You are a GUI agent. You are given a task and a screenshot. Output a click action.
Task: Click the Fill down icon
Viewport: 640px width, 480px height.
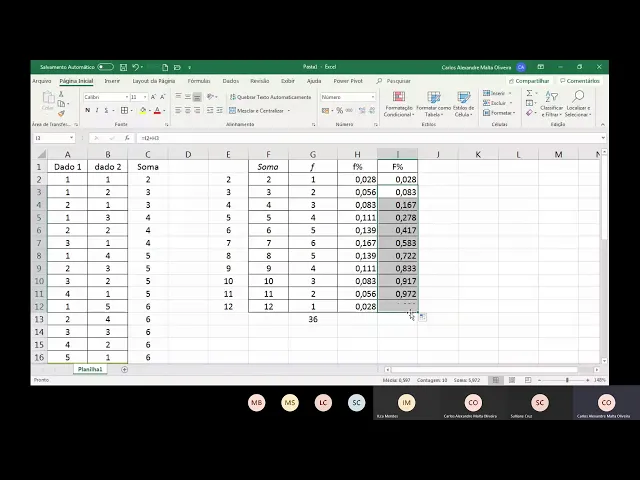[529, 103]
